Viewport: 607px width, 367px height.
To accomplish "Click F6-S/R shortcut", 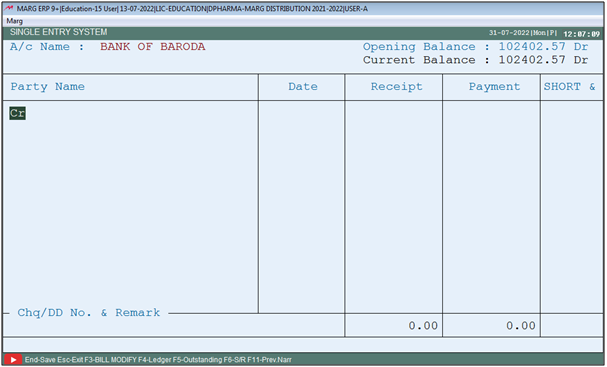I will (235, 360).
